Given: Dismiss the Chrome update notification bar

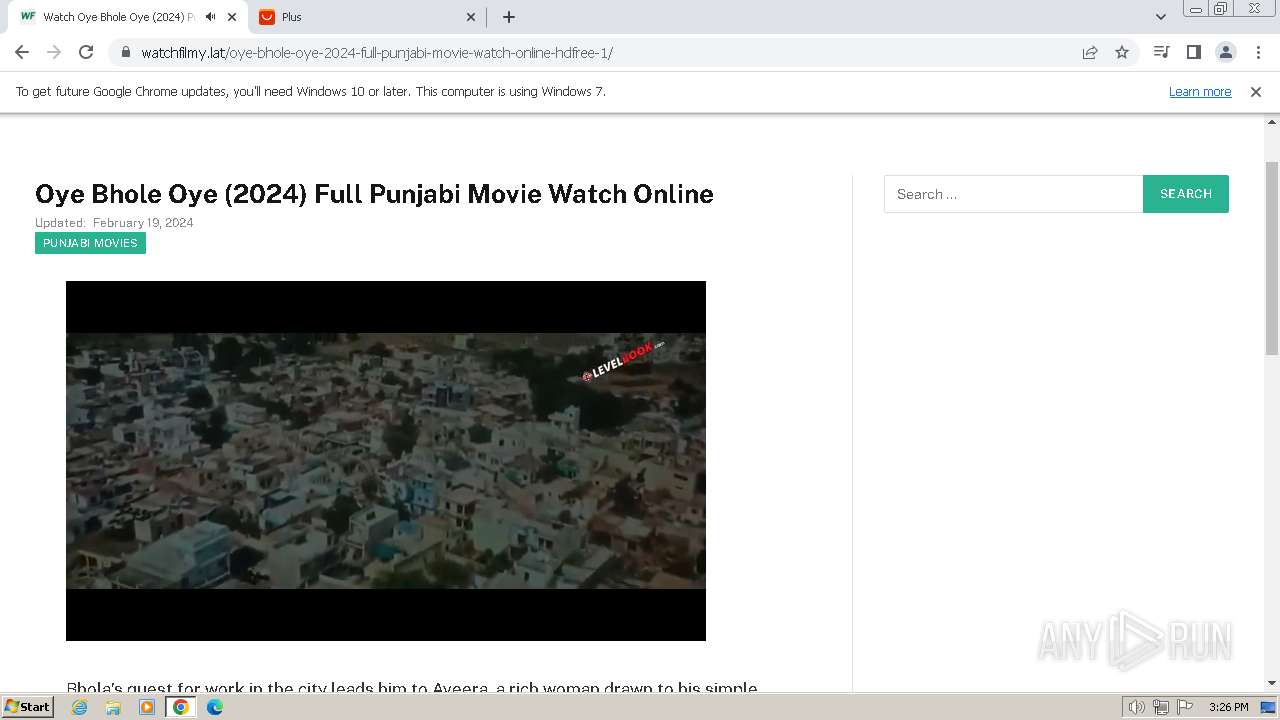Looking at the screenshot, I should click(1256, 92).
